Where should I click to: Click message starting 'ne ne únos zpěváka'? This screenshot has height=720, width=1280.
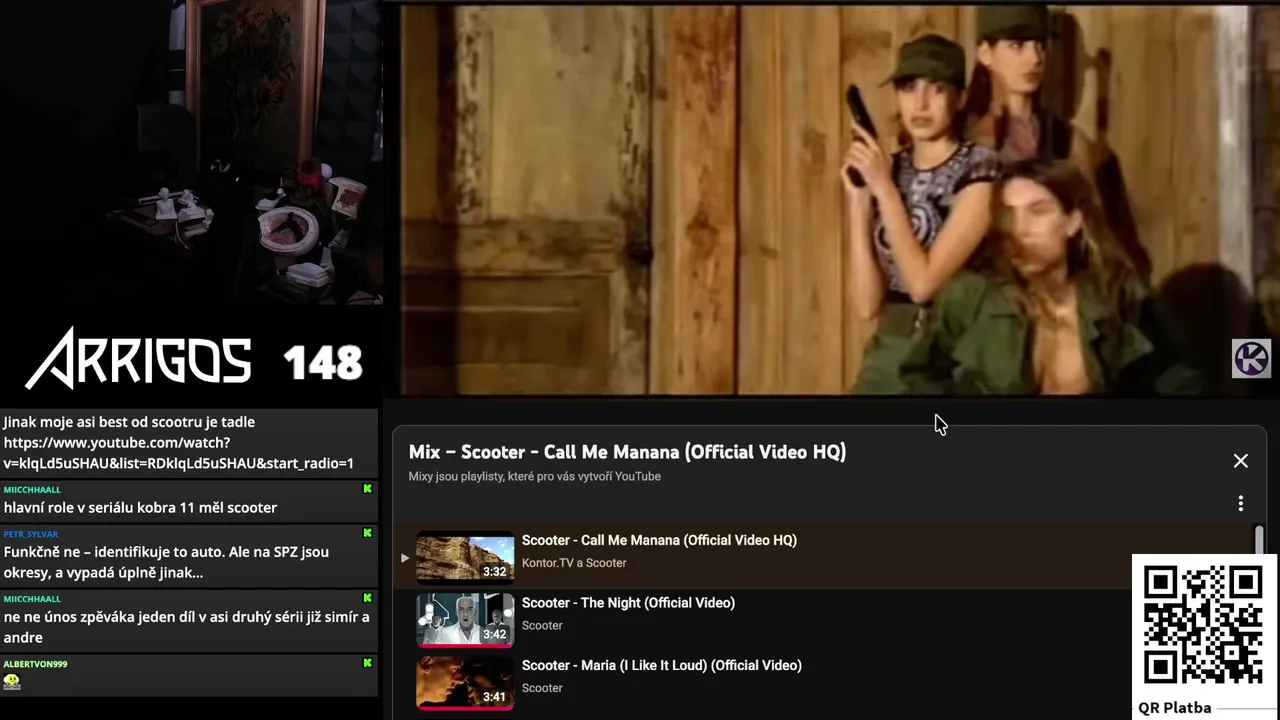tap(187, 627)
